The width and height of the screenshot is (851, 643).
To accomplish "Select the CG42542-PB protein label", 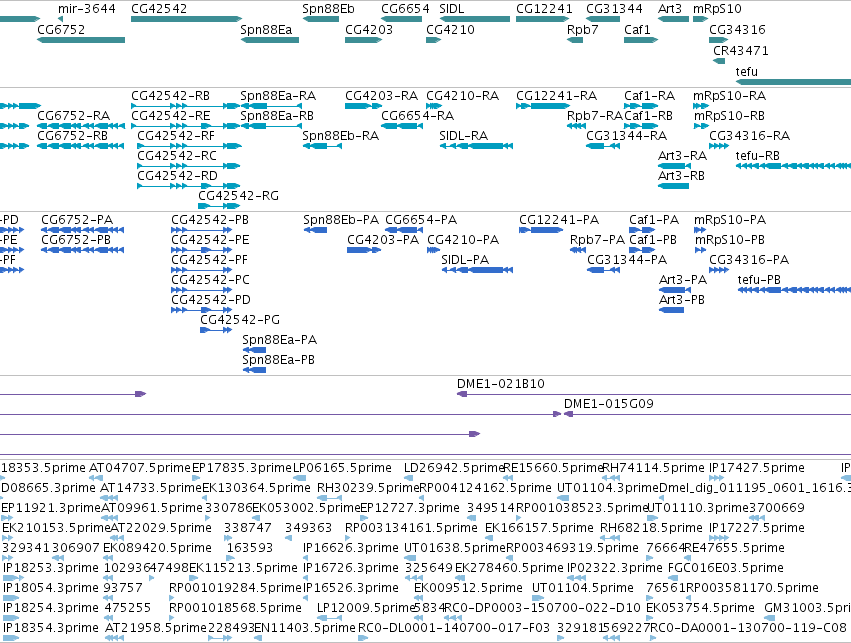I will coord(210,220).
